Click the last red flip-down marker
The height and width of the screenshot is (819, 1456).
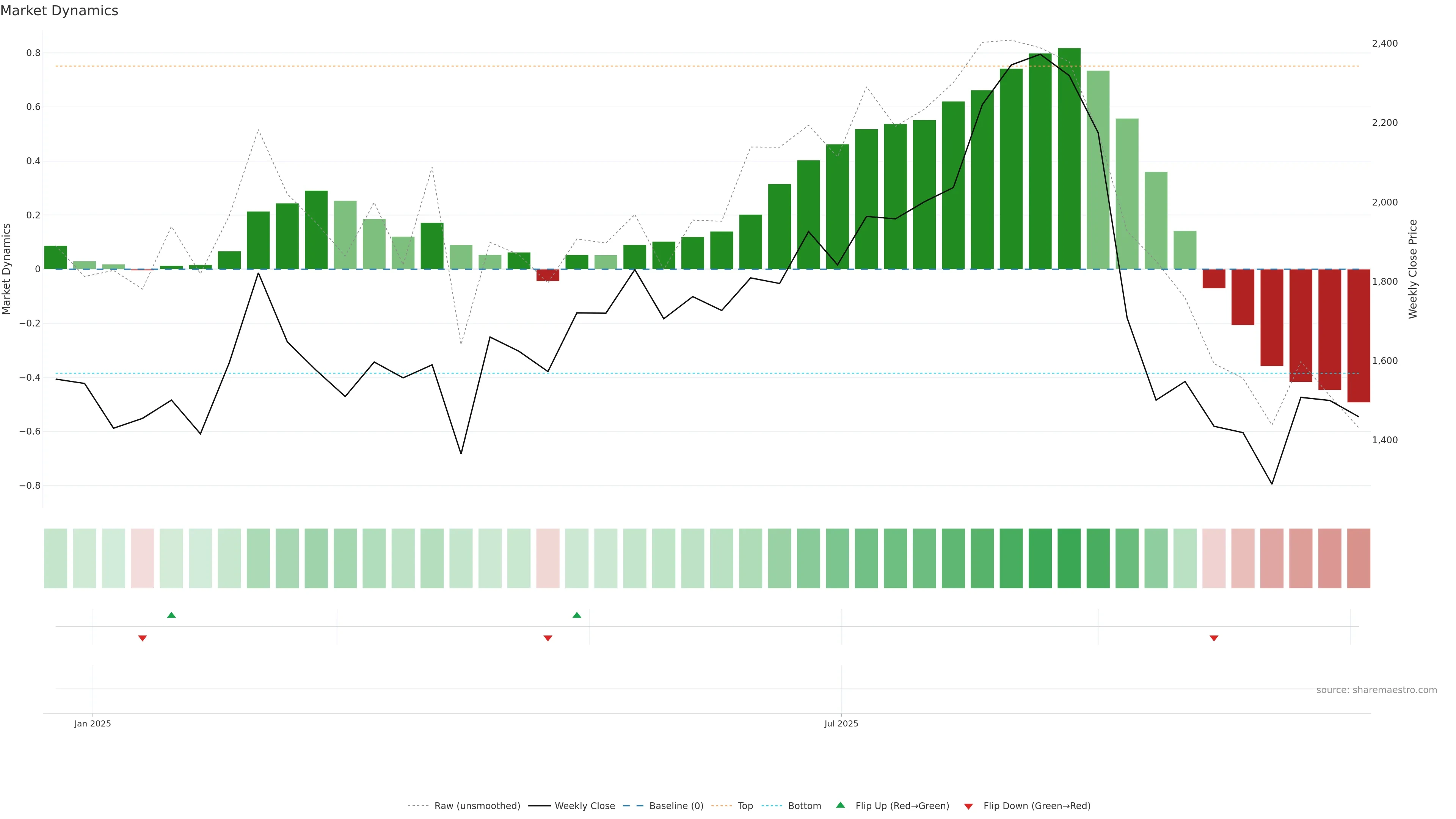pos(1213,638)
